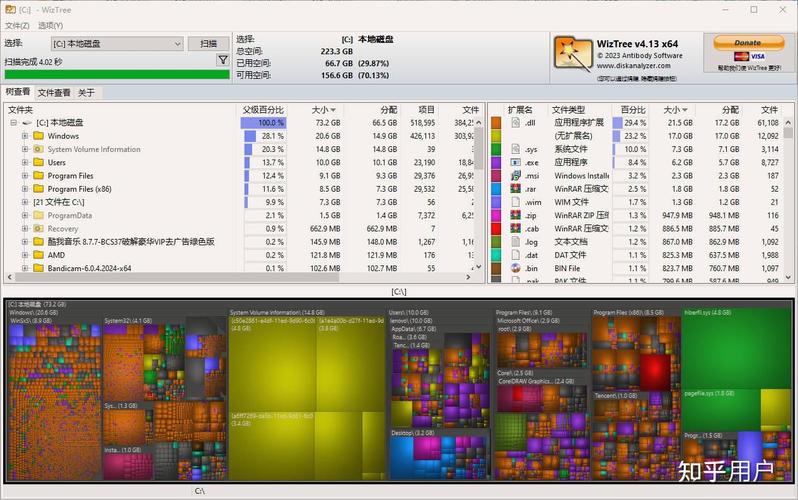
Task: Click the green scan progress bar
Action: coord(117,74)
